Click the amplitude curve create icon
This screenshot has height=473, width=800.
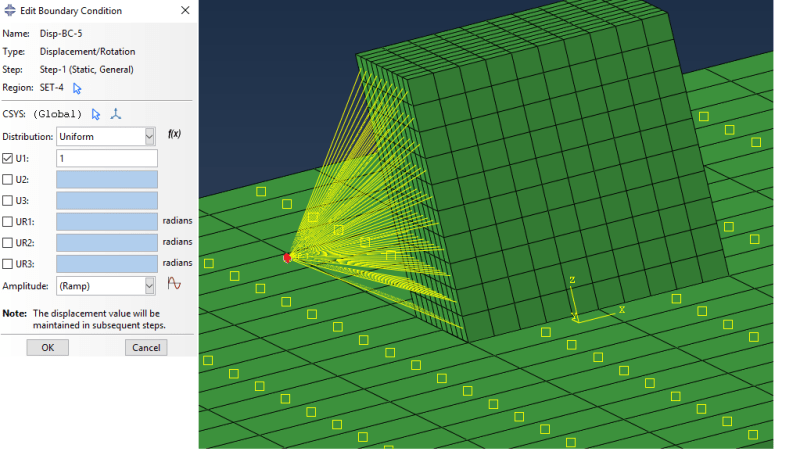point(174,284)
